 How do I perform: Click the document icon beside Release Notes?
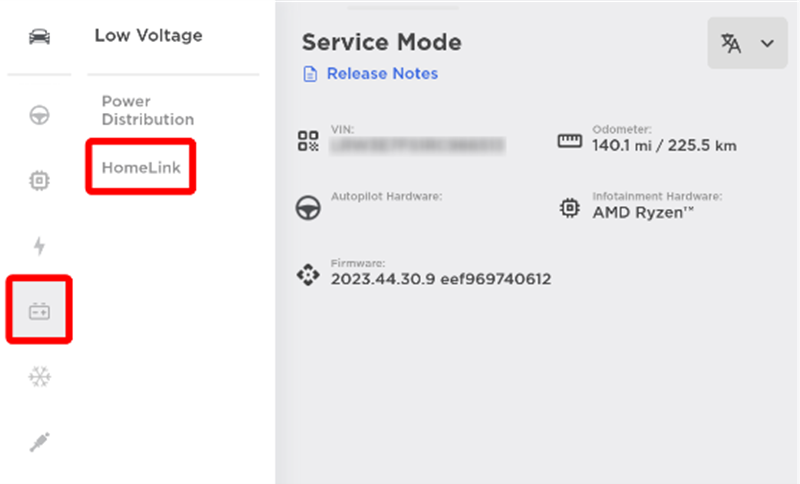[310, 74]
